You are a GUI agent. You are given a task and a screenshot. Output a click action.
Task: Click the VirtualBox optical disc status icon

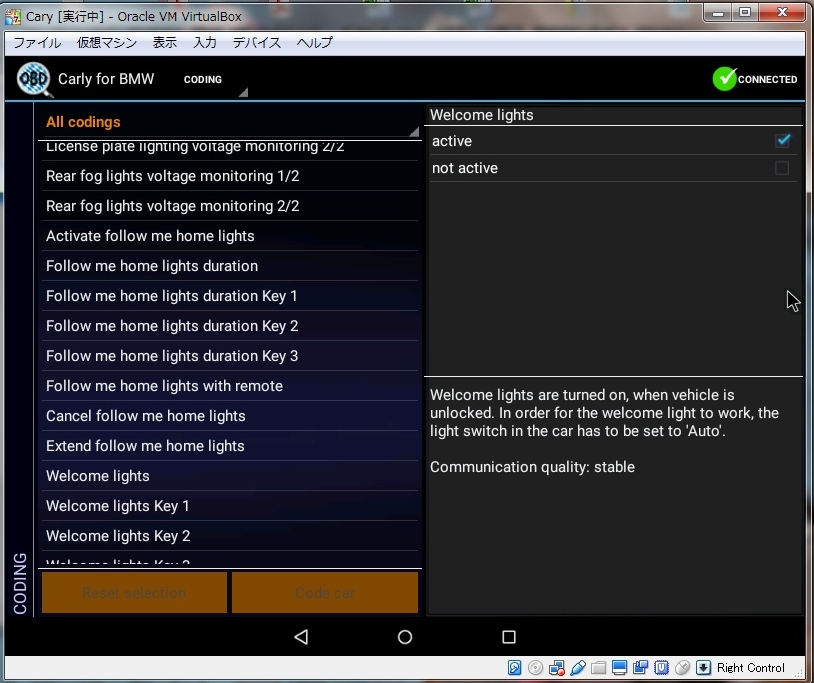535,667
